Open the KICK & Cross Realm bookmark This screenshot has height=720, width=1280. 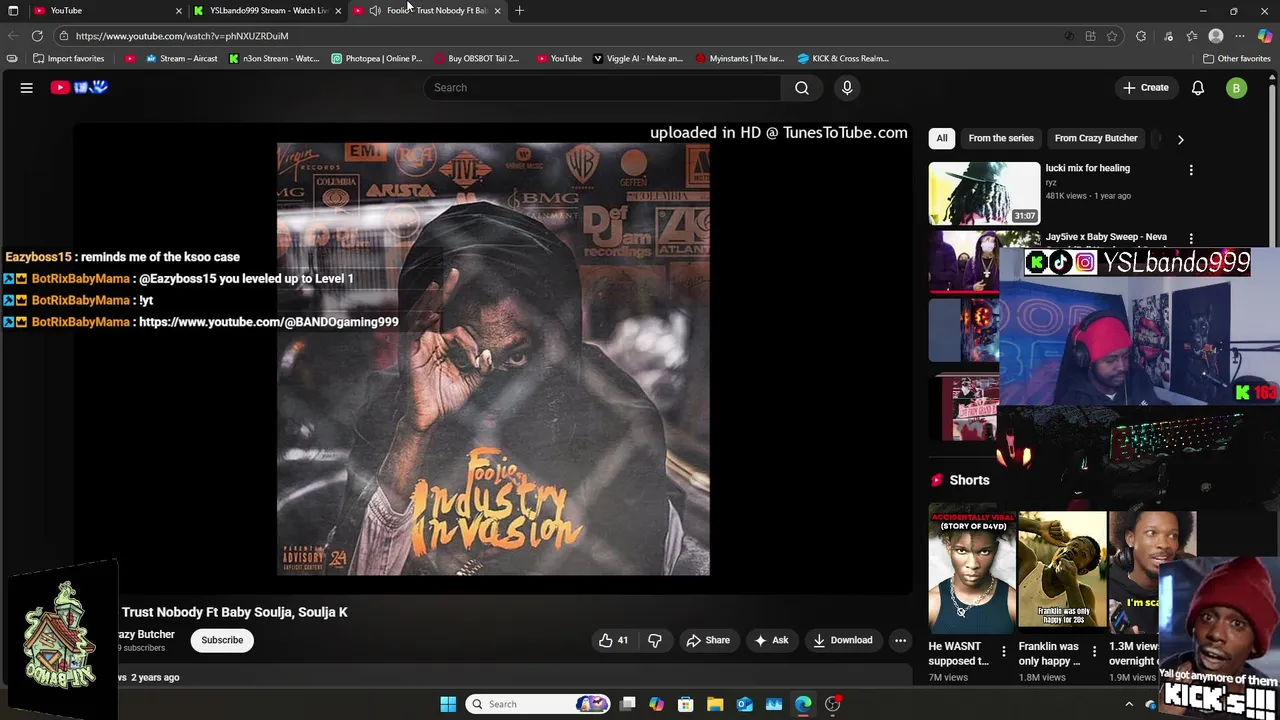pyautogui.click(x=843, y=58)
